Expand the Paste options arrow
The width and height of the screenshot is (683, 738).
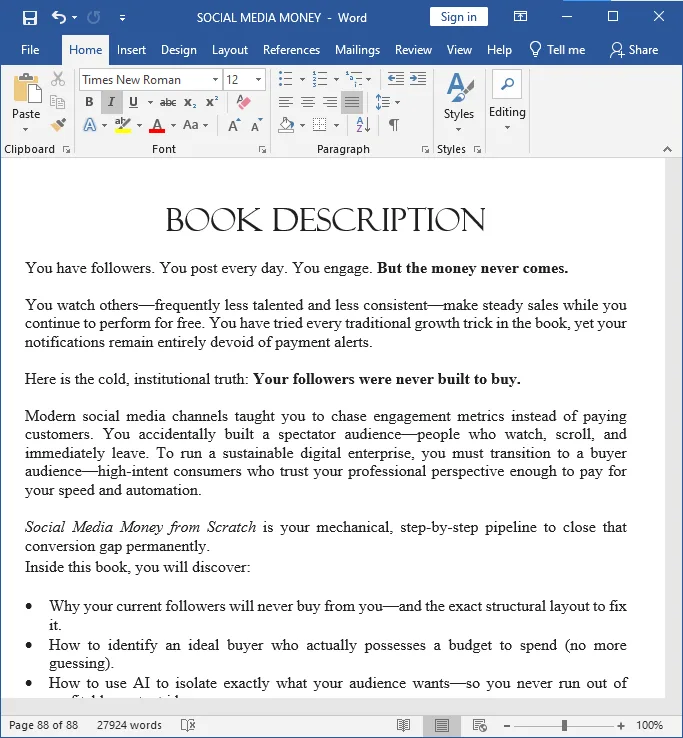click(x=26, y=129)
